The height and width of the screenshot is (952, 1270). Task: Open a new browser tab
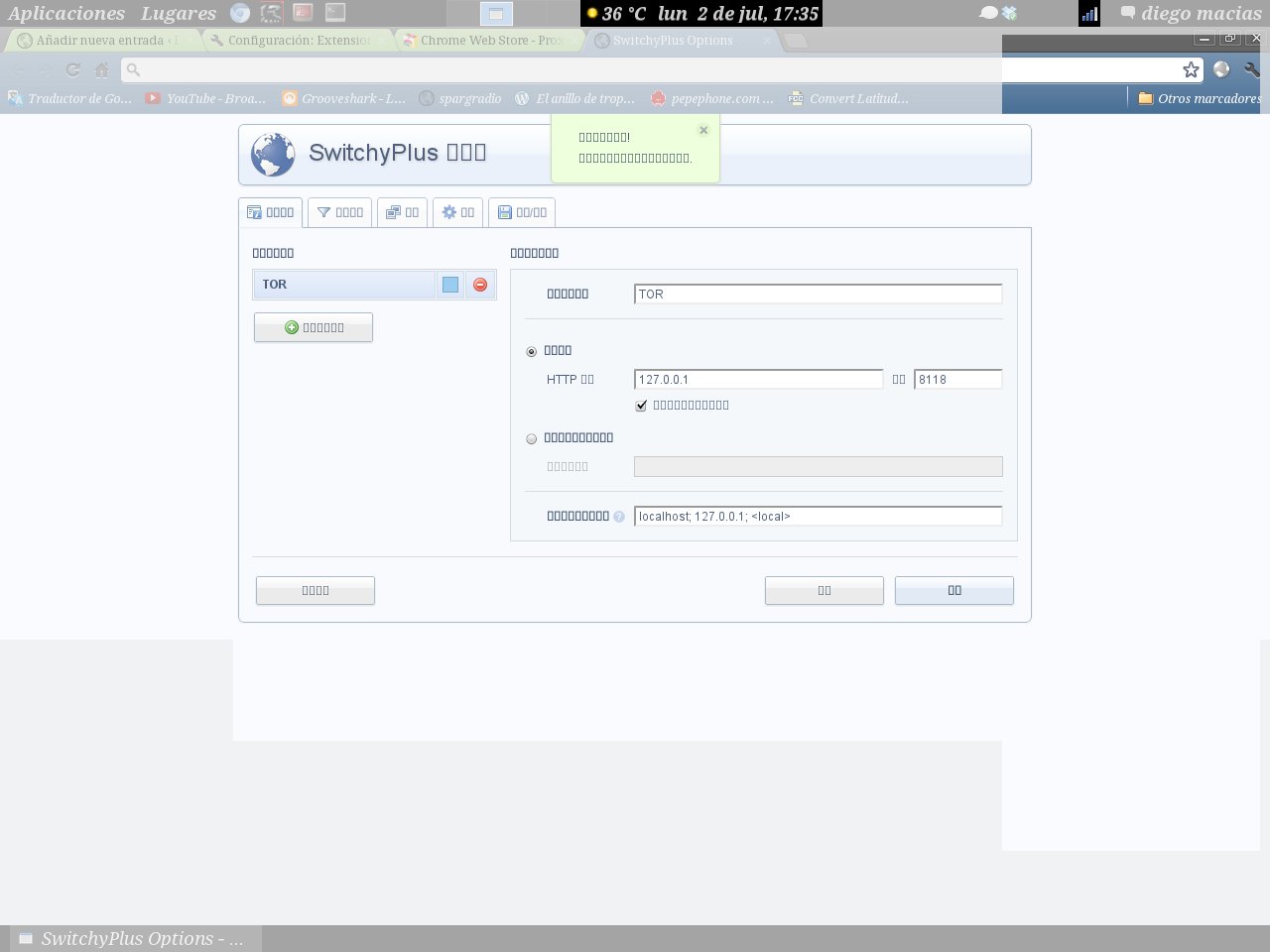coord(796,41)
